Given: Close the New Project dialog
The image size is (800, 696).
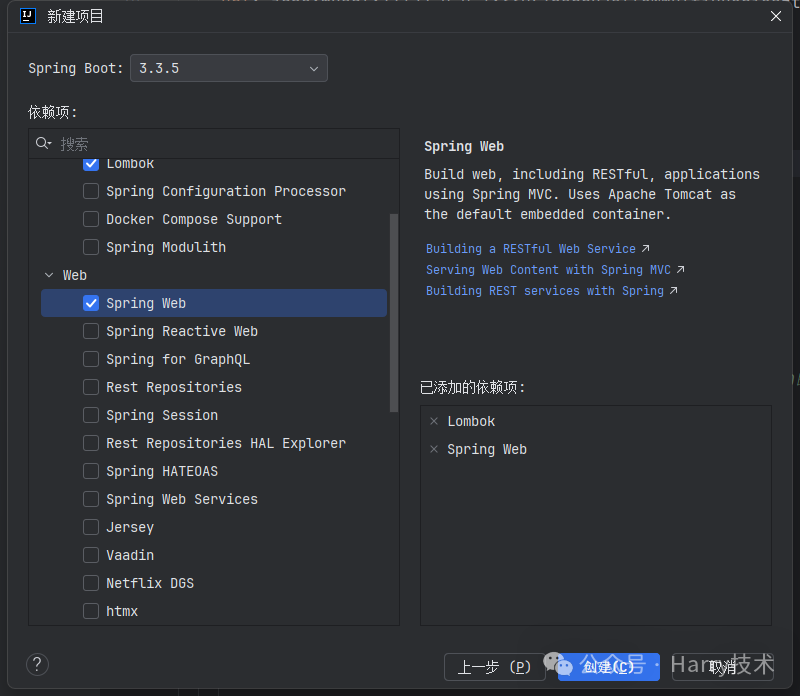Looking at the screenshot, I should click(776, 16).
